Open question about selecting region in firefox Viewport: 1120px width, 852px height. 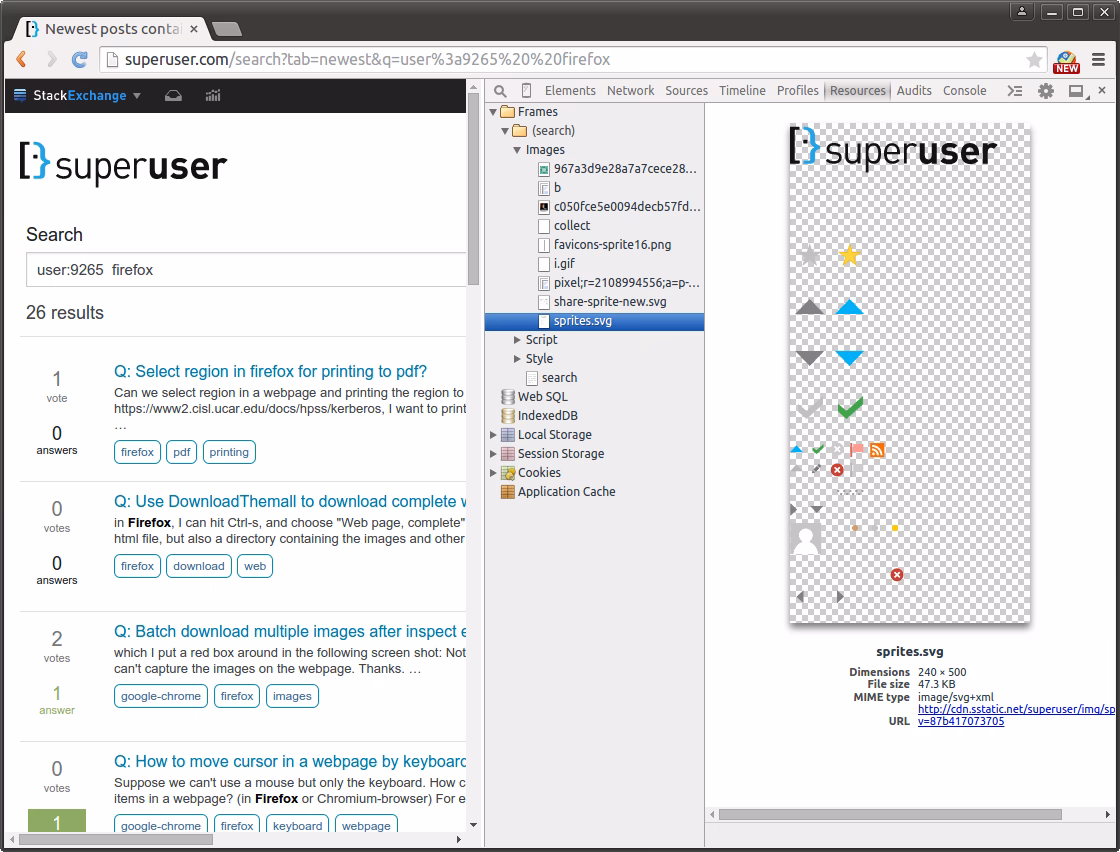click(x=270, y=371)
